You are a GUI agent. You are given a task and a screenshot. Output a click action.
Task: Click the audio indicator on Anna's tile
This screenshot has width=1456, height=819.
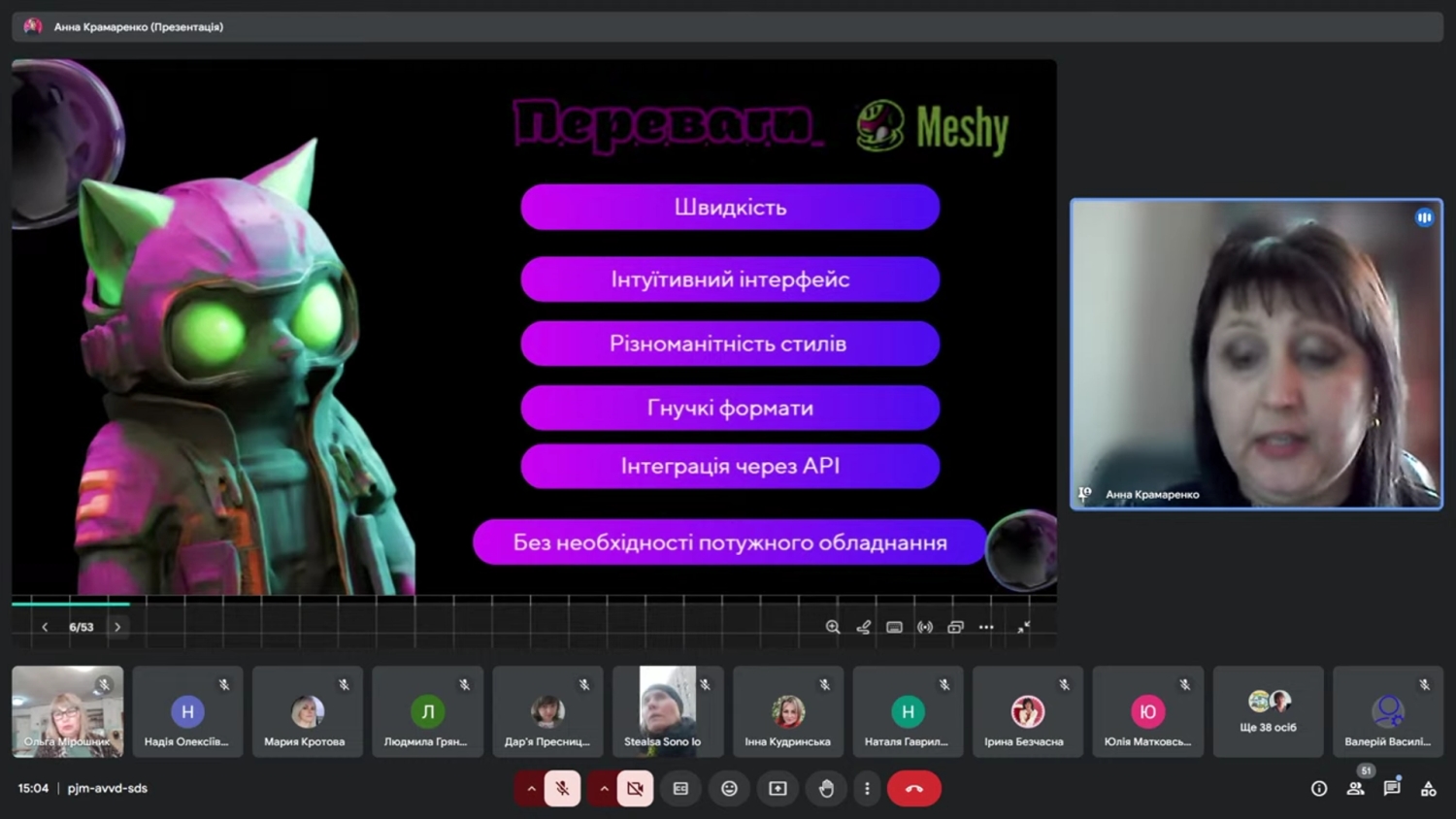coord(1424,217)
